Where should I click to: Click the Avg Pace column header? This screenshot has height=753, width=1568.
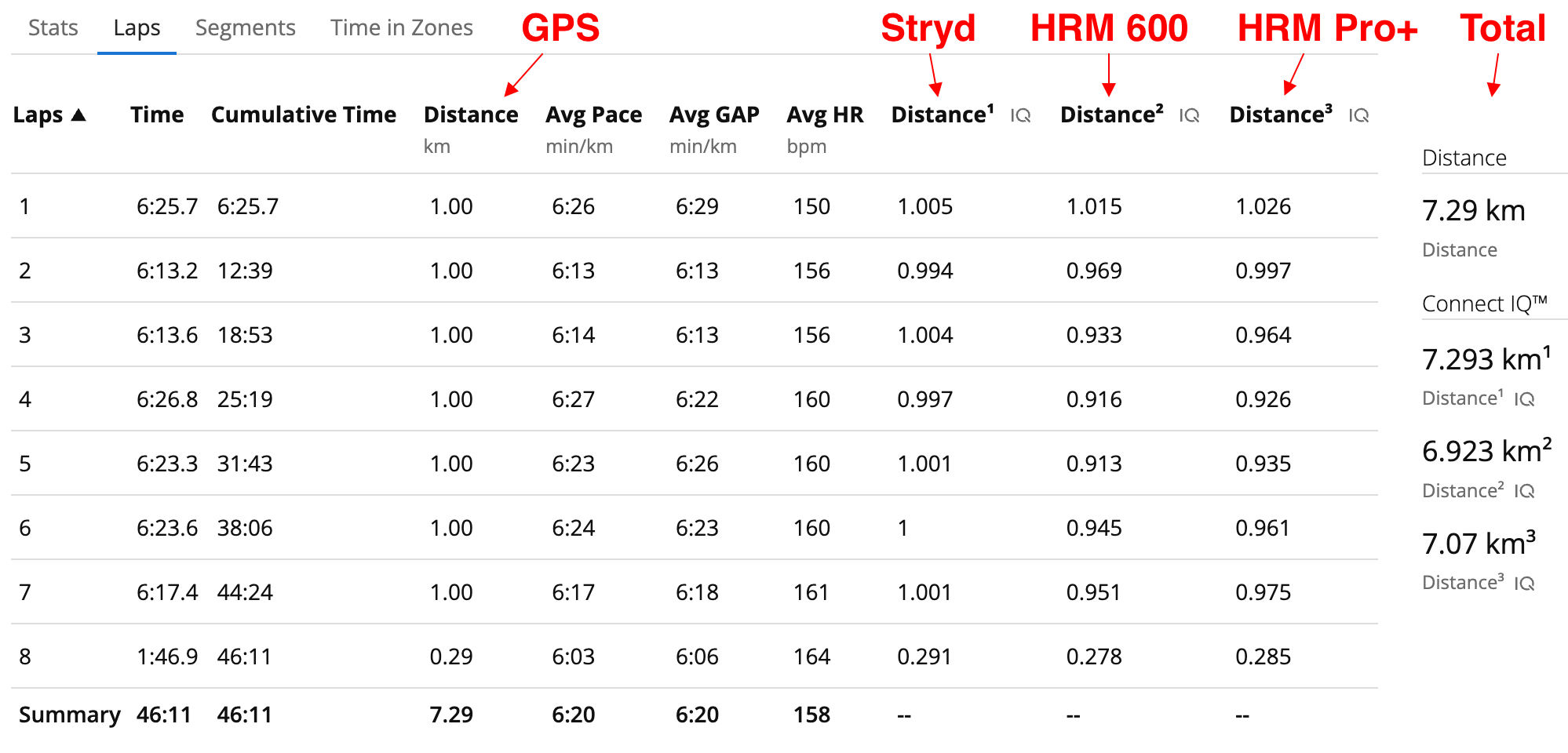(x=594, y=115)
